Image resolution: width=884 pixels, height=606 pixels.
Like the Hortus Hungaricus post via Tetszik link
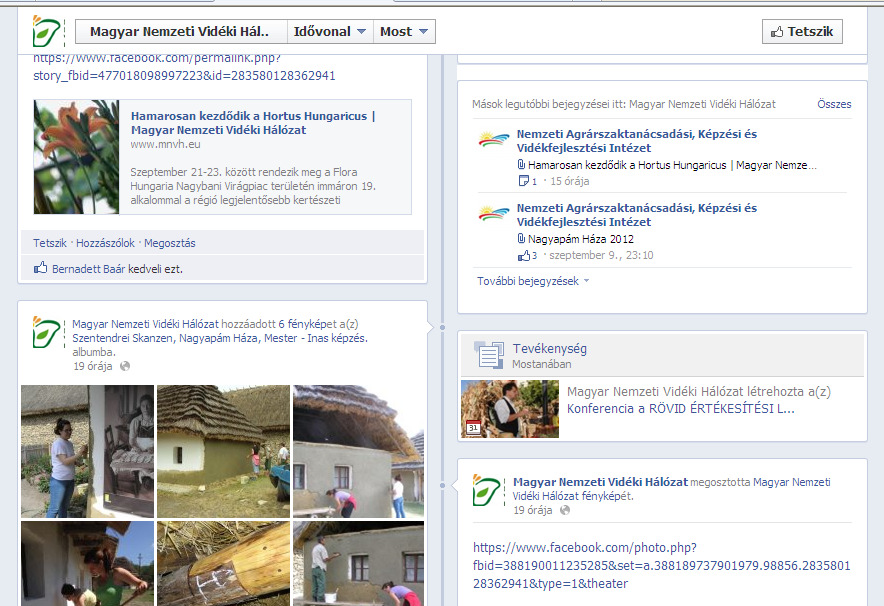pyautogui.click(x=50, y=243)
